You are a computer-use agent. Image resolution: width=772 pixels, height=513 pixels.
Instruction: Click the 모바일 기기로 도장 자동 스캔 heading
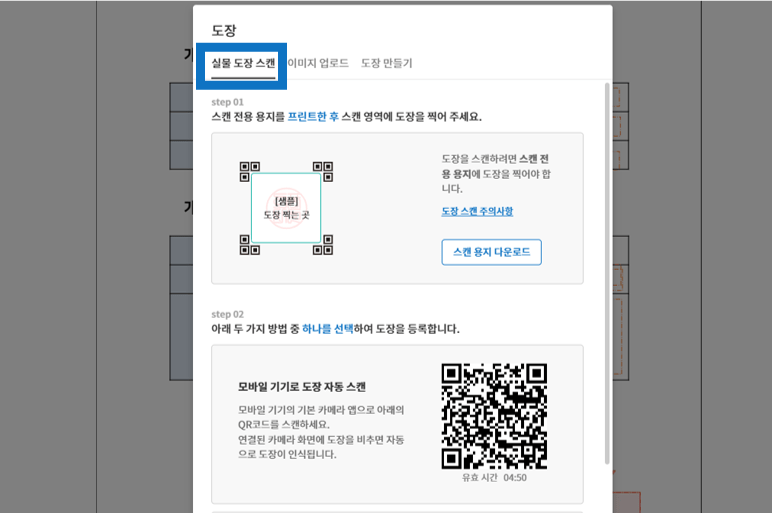[302, 387]
